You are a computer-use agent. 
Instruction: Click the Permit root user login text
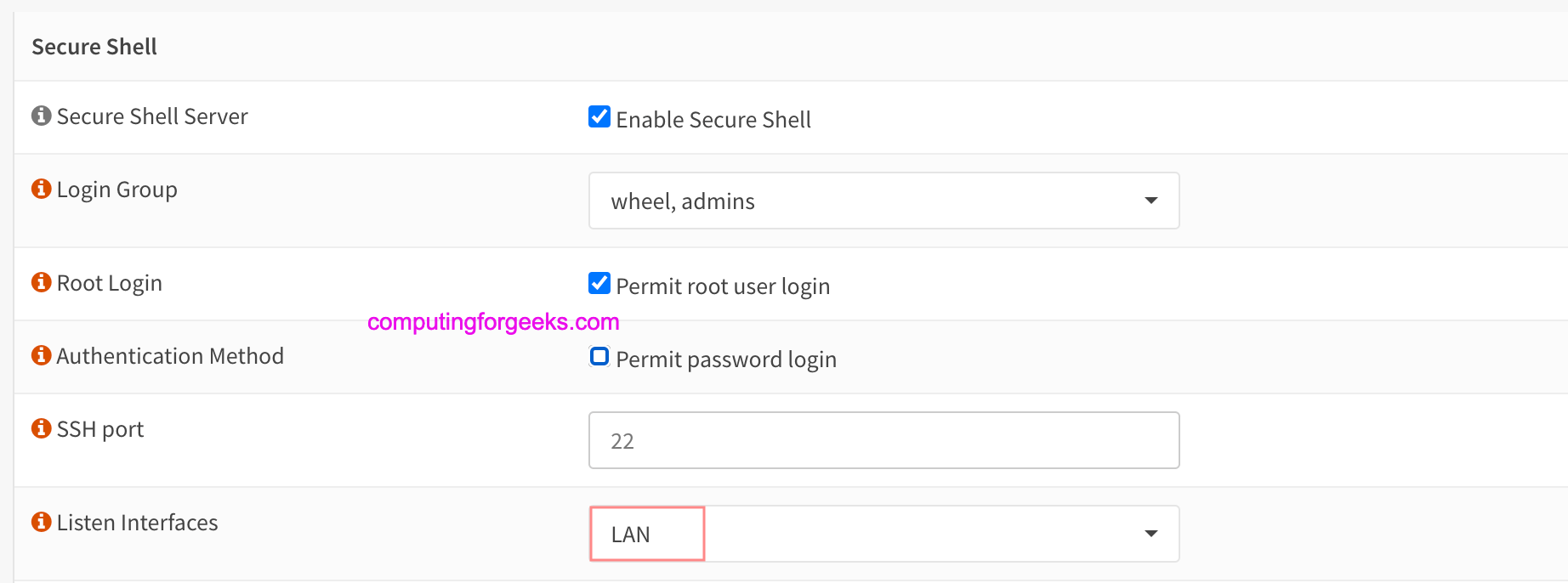pos(723,286)
